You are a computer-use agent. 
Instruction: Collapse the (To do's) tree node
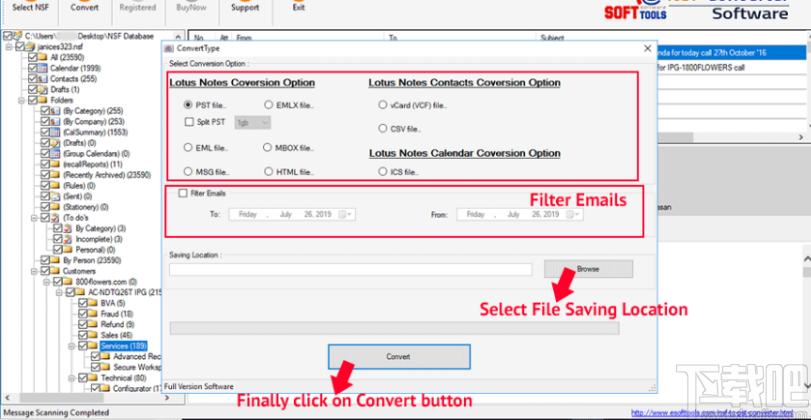tap(34, 218)
